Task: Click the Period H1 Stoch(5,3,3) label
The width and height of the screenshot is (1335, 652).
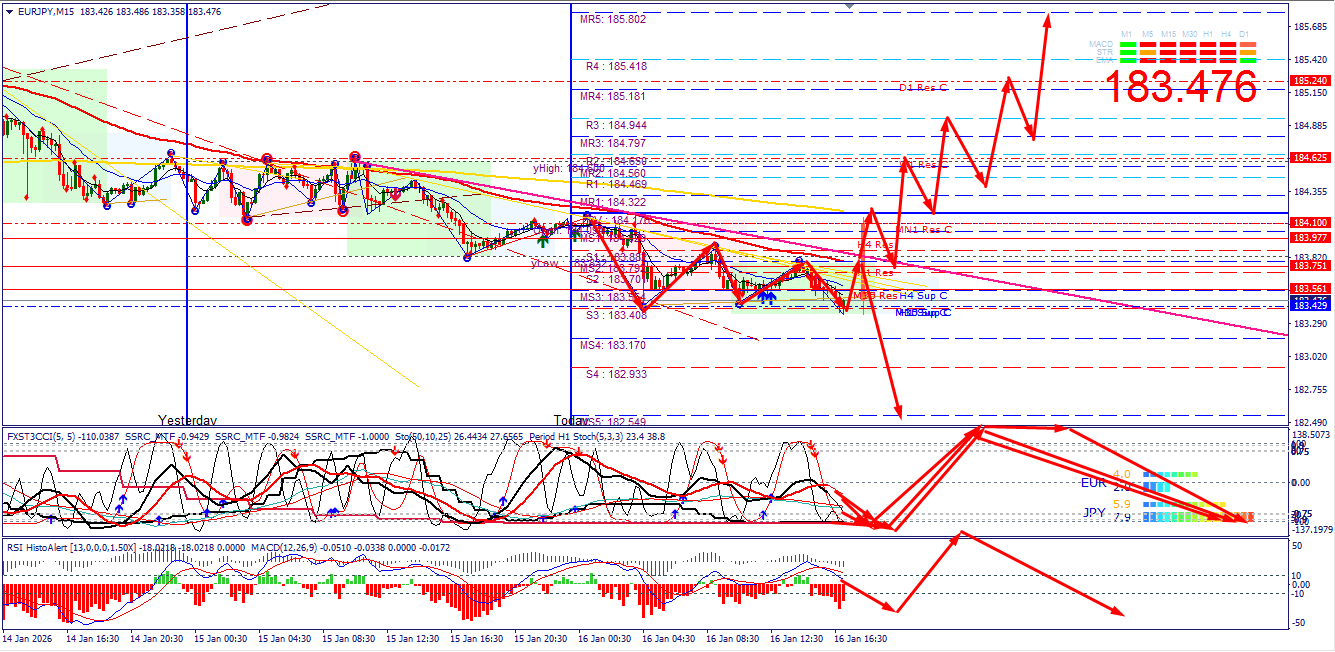Action: pyautogui.click(x=573, y=436)
